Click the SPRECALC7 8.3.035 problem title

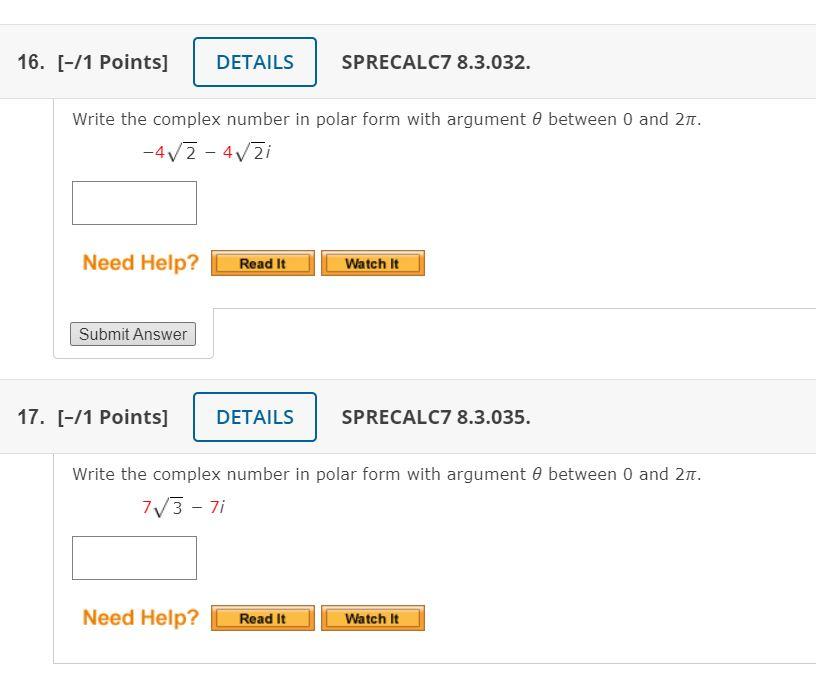[x=436, y=416]
